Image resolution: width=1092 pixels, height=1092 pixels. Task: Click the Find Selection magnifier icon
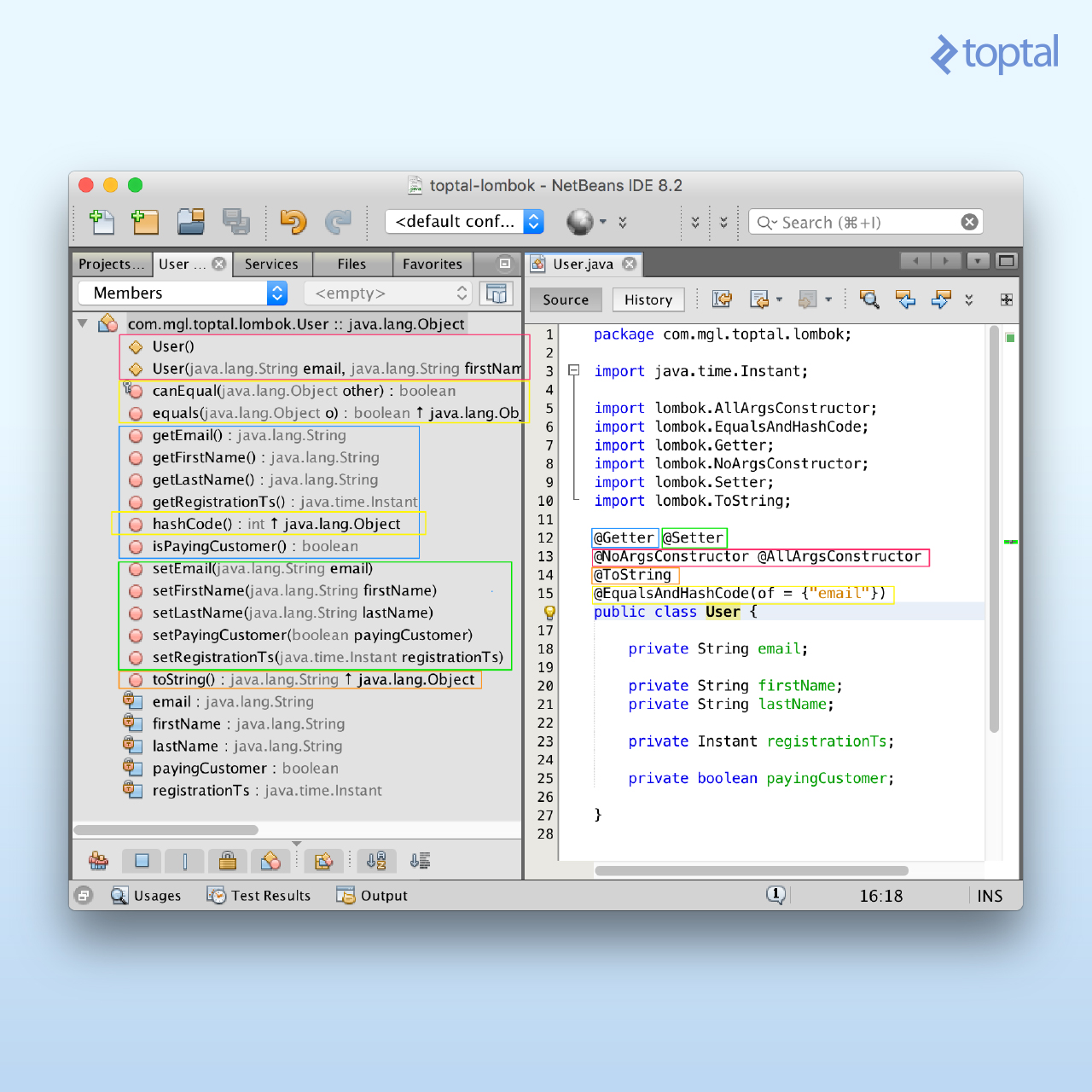(x=869, y=299)
